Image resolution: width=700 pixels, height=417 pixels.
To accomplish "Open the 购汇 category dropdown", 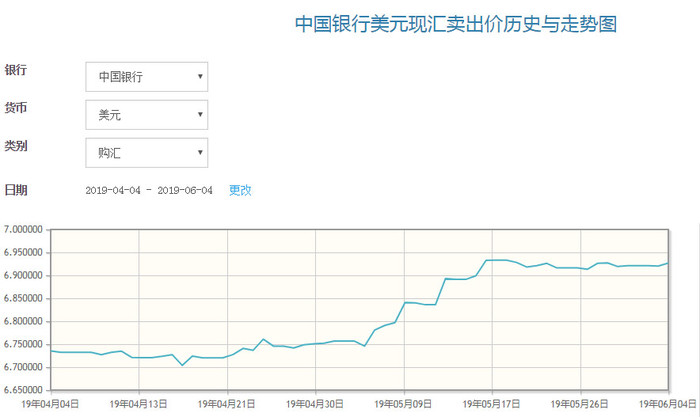I will (146, 153).
